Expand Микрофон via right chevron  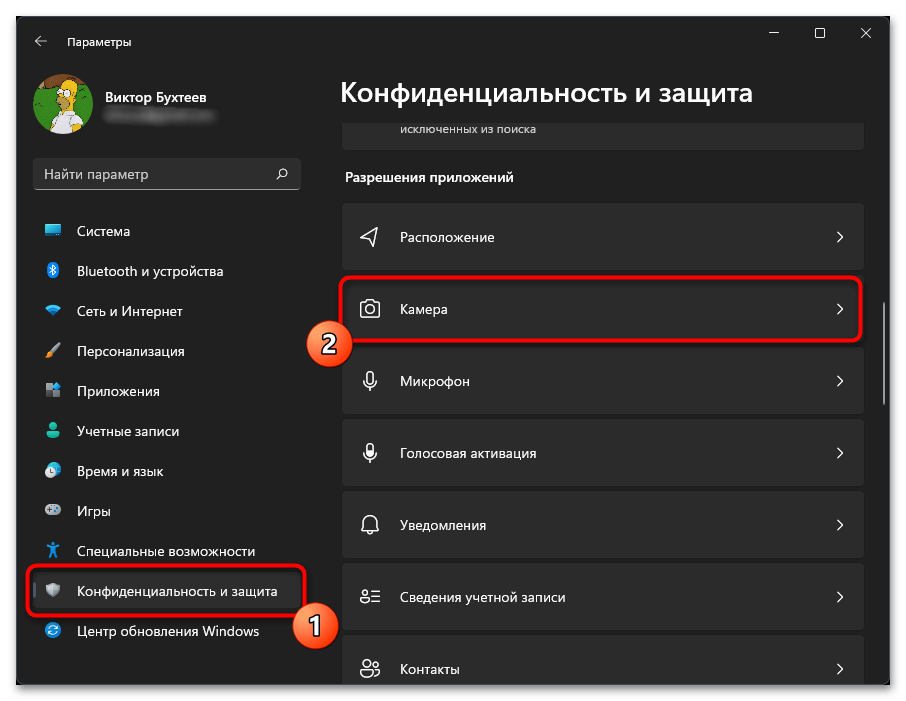tap(840, 382)
